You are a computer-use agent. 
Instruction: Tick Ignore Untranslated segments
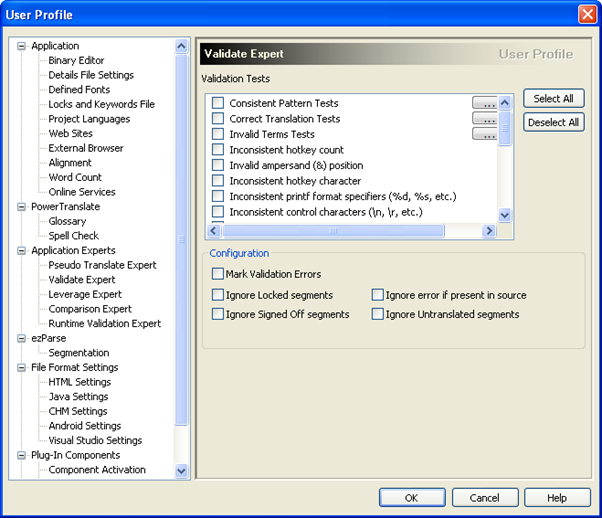click(378, 314)
